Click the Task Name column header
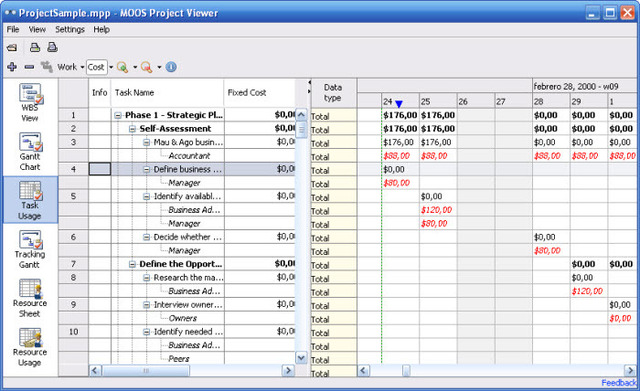Image resolution: width=640 pixels, height=391 pixels. point(167,93)
